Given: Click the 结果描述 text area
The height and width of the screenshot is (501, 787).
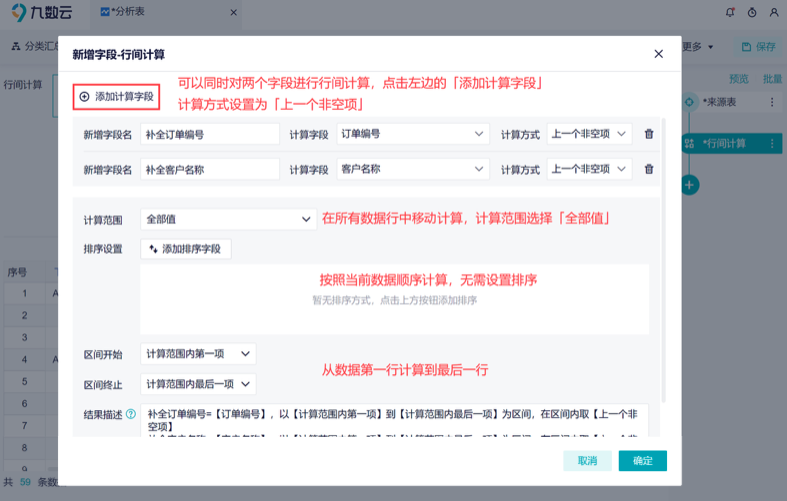Looking at the screenshot, I should click(394, 420).
